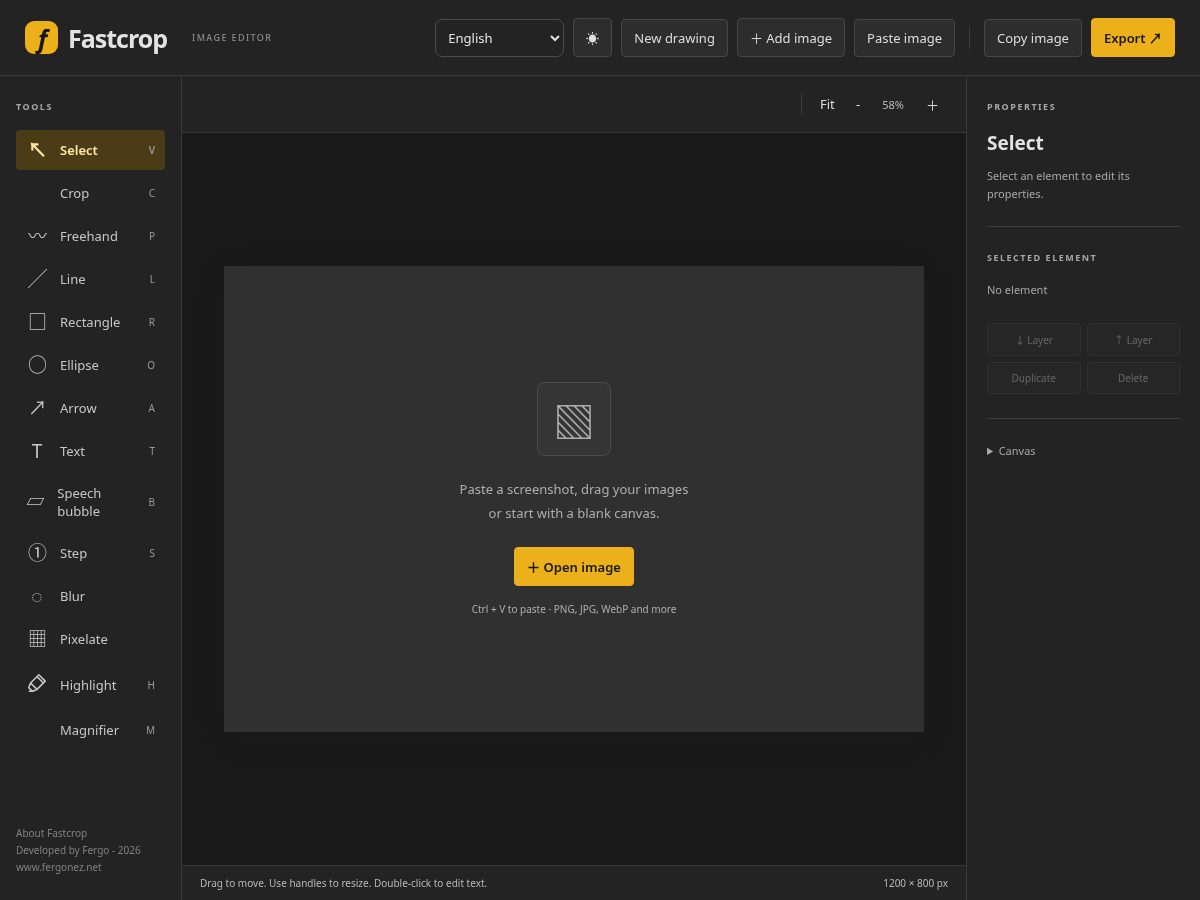This screenshot has width=1200, height=900.
Task: Click the Export button
Action: 1133,38
